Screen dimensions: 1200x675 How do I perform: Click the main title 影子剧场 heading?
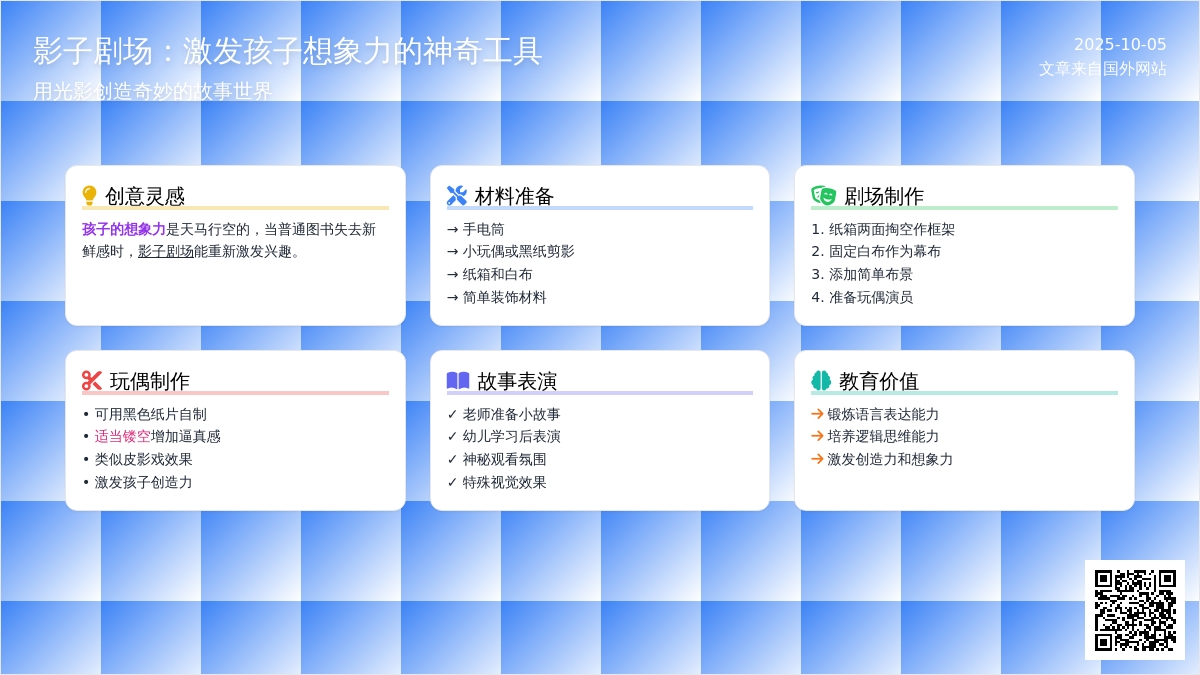[x=288, y=51]
